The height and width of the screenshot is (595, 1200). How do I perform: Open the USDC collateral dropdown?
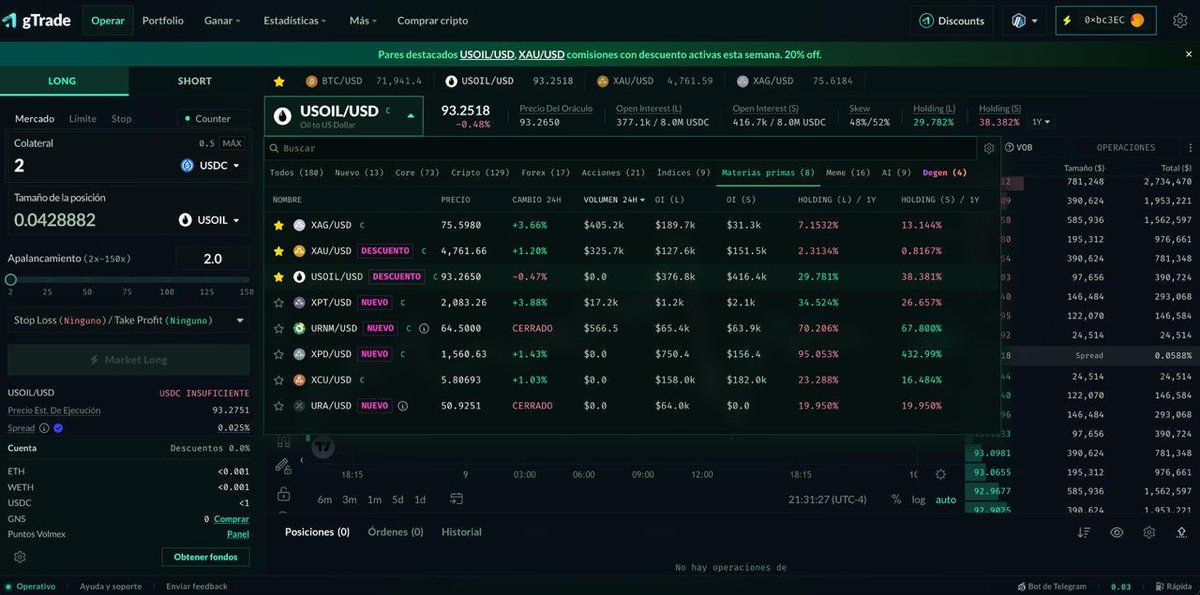pyautogui.click(x=211, y=165)
